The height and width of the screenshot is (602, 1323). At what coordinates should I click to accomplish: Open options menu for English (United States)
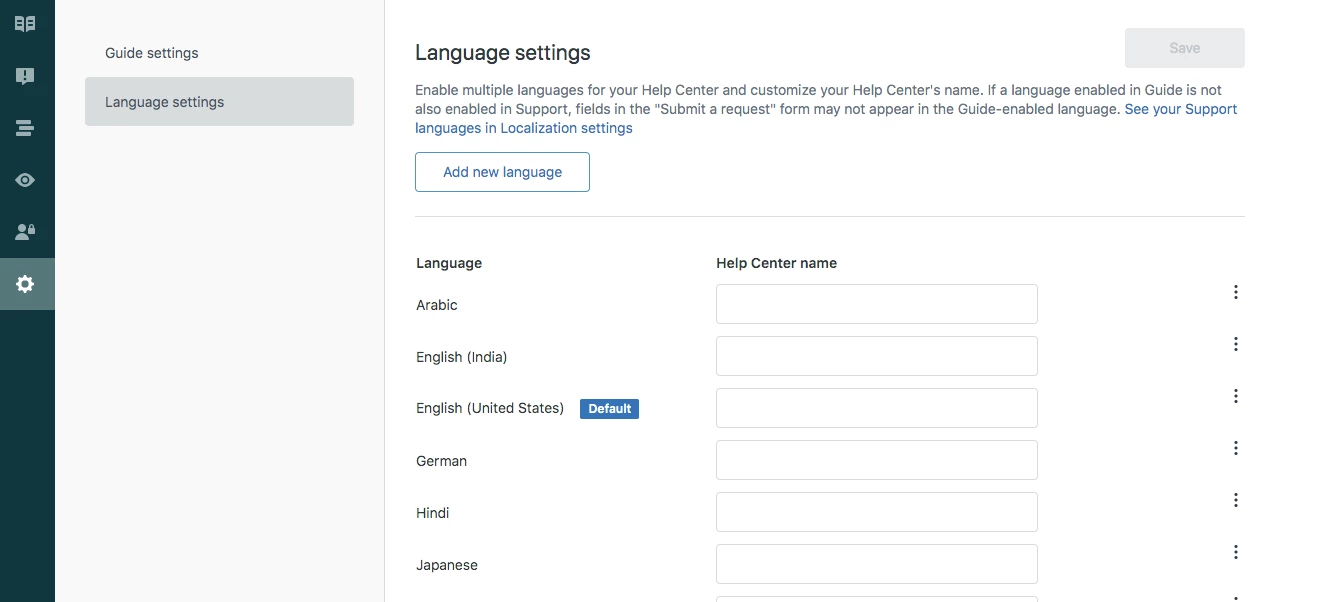pyautogui.click(x=1236, y=396)
